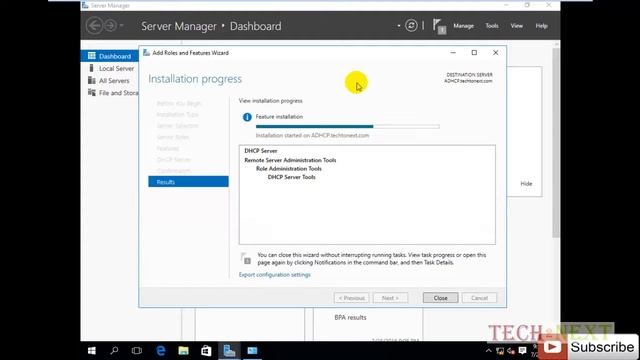640x360 pixels.
Task: Select Role Administration Tools entry
Action: coord(289,169)
